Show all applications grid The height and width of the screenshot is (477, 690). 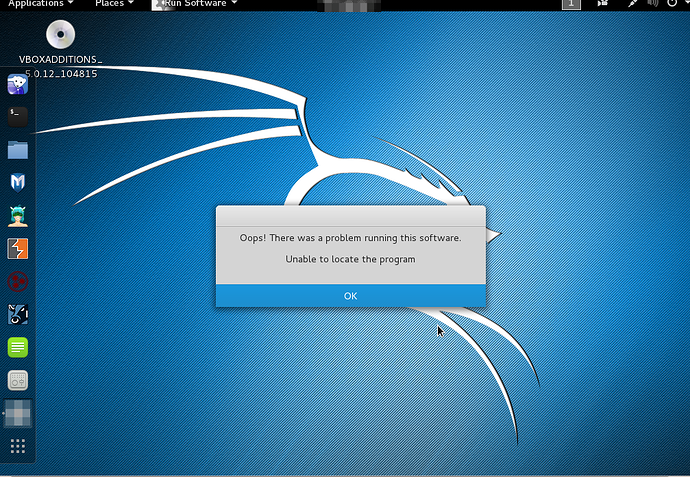click(18, 446)
